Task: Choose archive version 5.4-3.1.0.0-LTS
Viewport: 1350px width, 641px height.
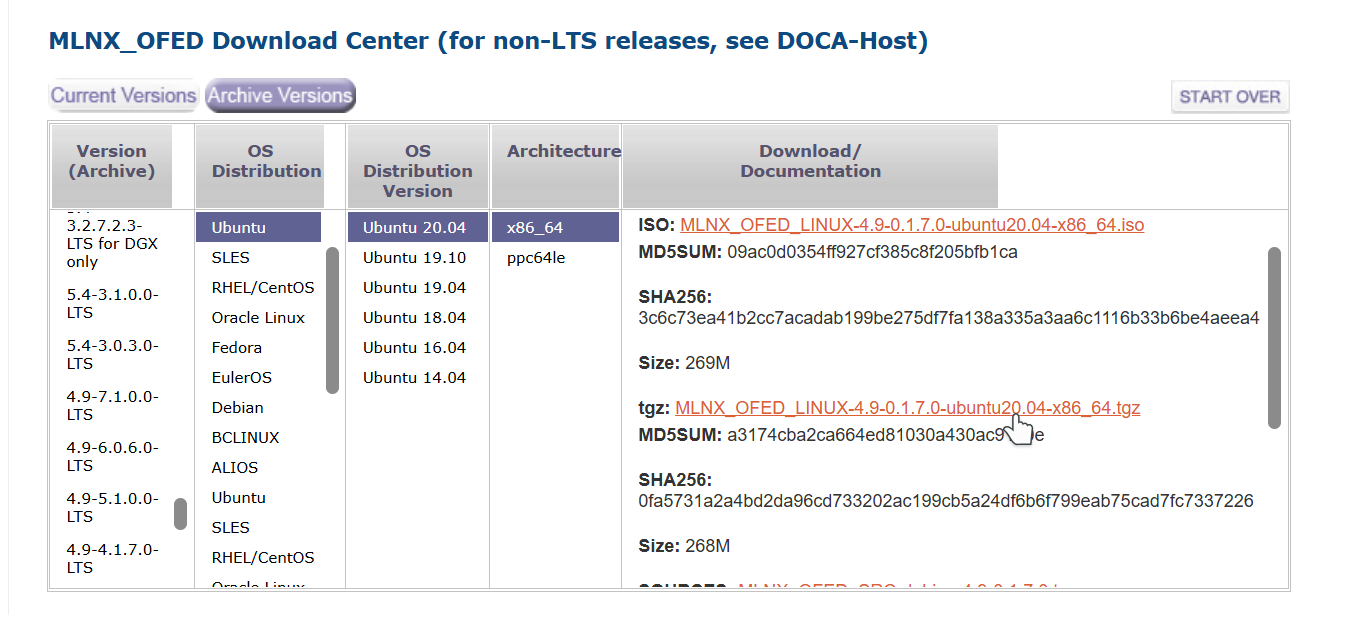Action: (x=112, y=303)
